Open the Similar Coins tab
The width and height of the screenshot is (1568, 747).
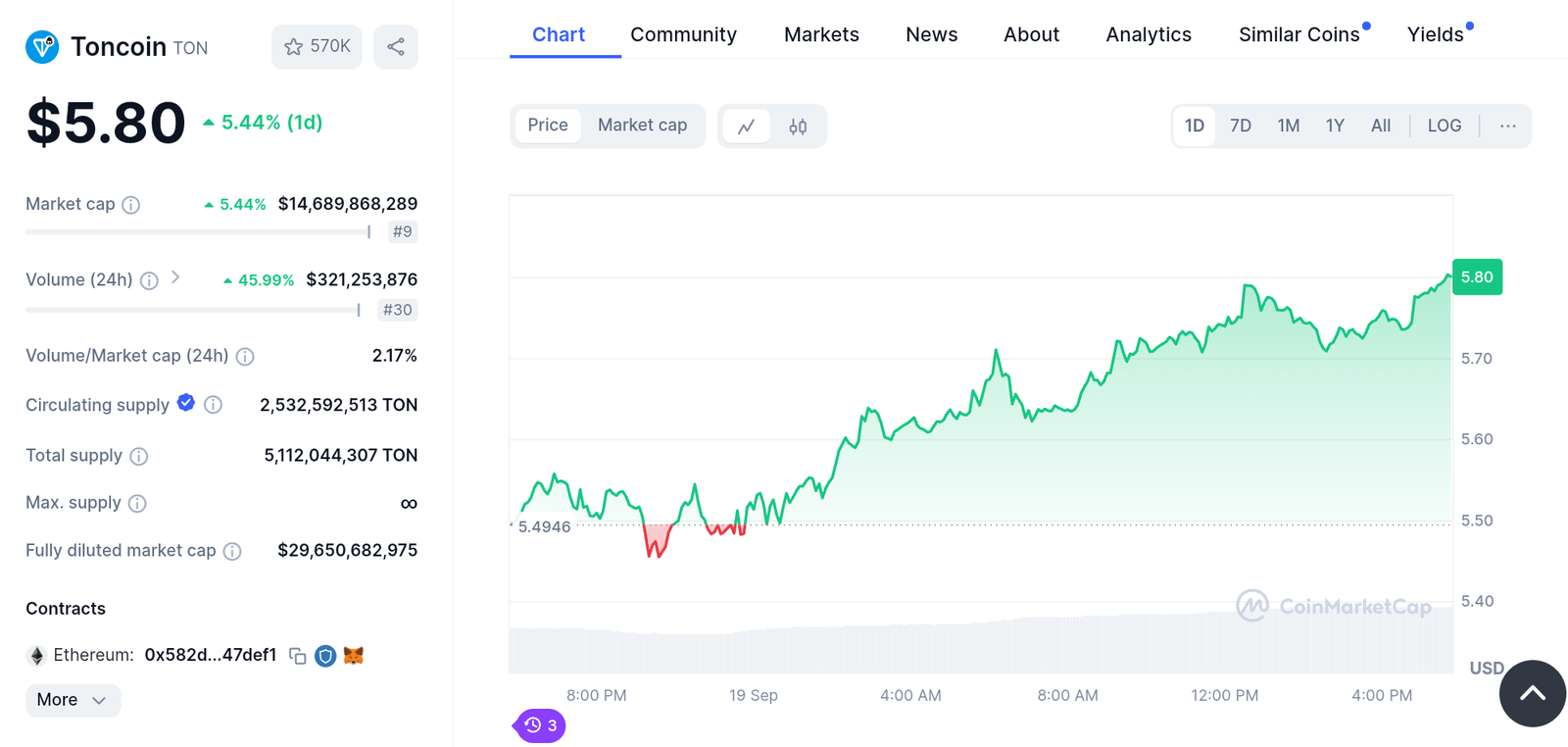point(1299,35)
